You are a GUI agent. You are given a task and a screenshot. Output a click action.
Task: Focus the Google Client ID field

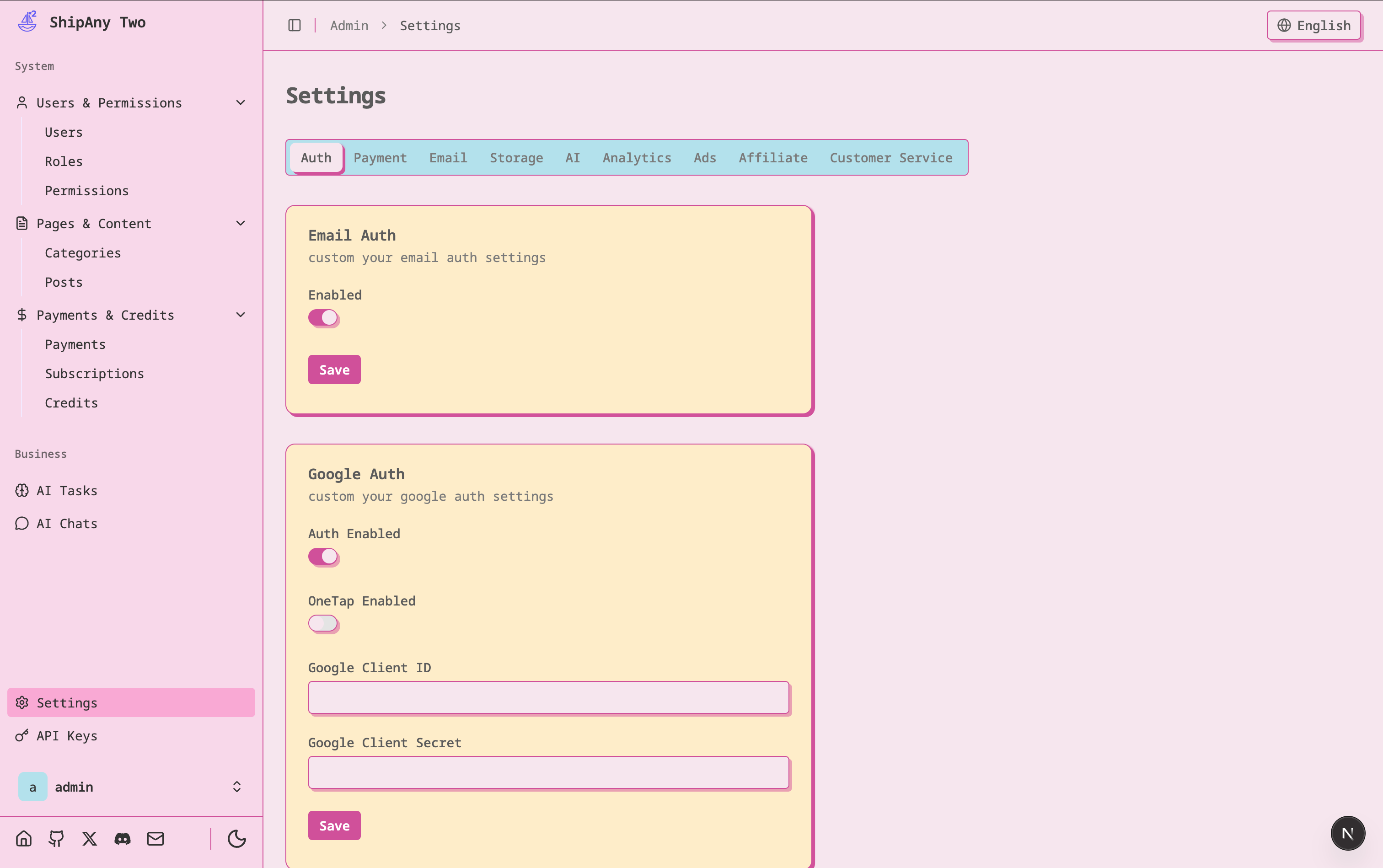click(548, 697)
